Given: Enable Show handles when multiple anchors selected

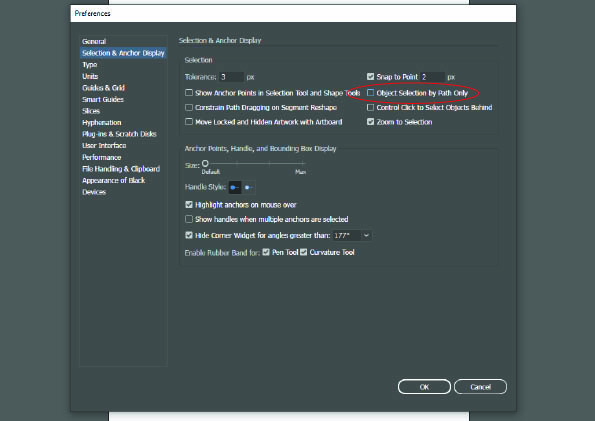Looking at the screenshot, I should [x=189, y=219].
